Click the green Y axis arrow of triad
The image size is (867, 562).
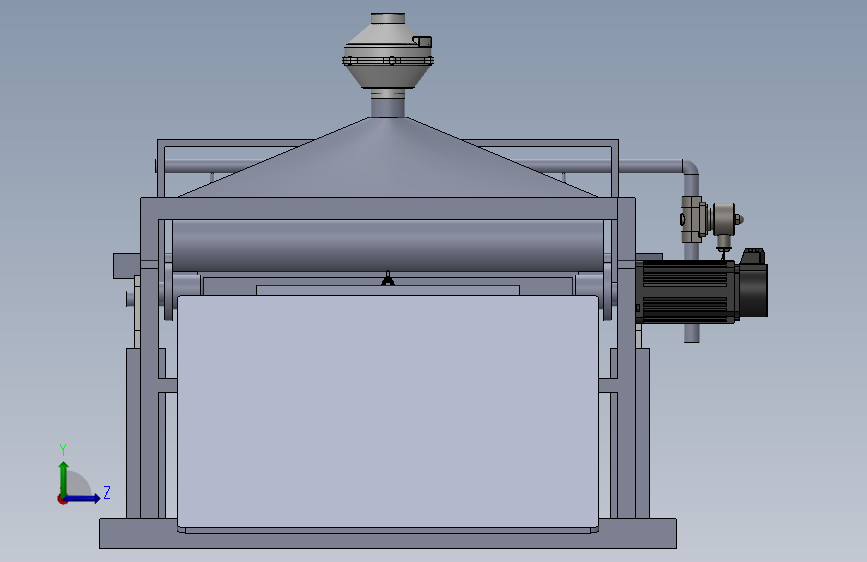point(64,478)
